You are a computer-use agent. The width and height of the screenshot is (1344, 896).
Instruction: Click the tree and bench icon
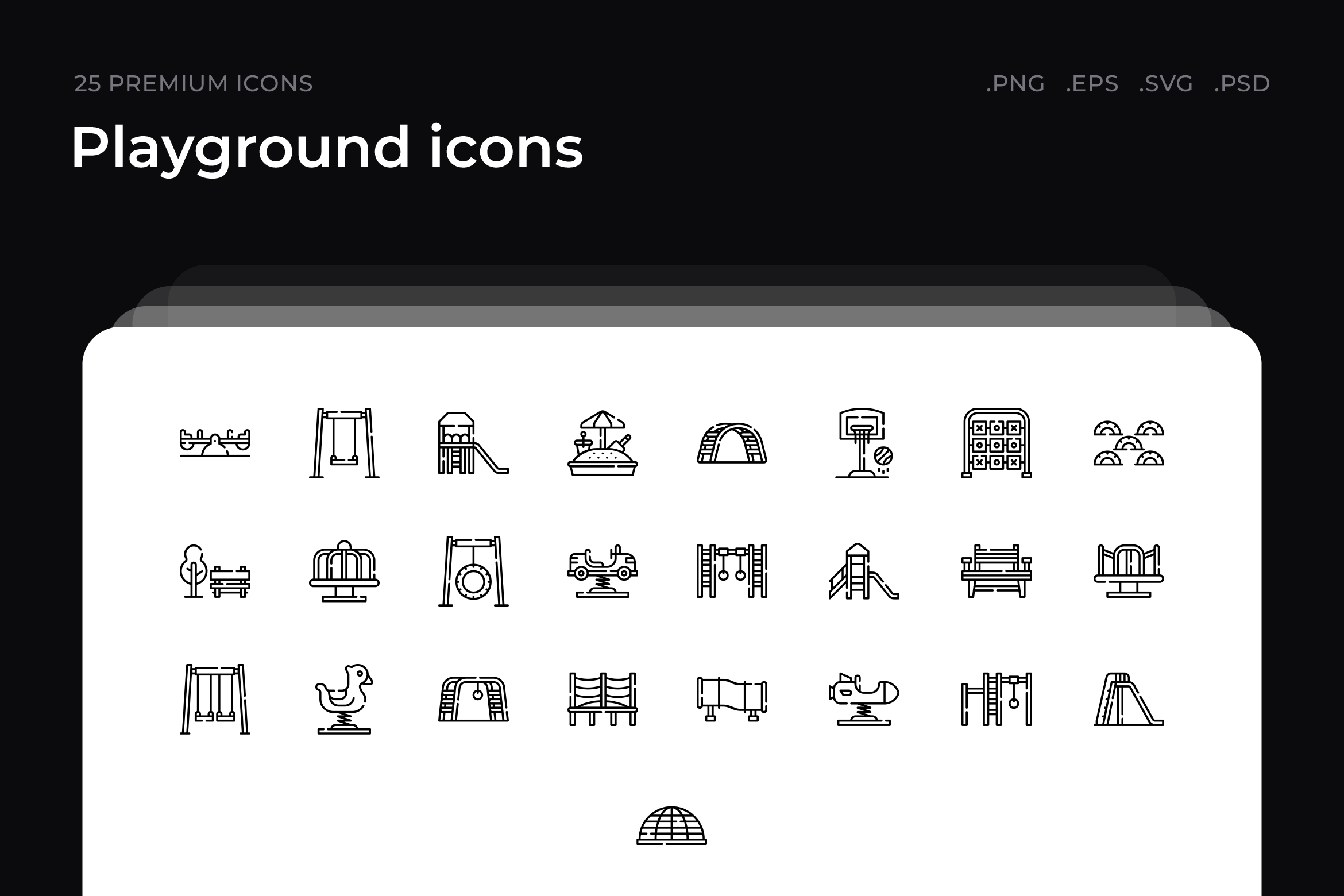click(215, 571)
